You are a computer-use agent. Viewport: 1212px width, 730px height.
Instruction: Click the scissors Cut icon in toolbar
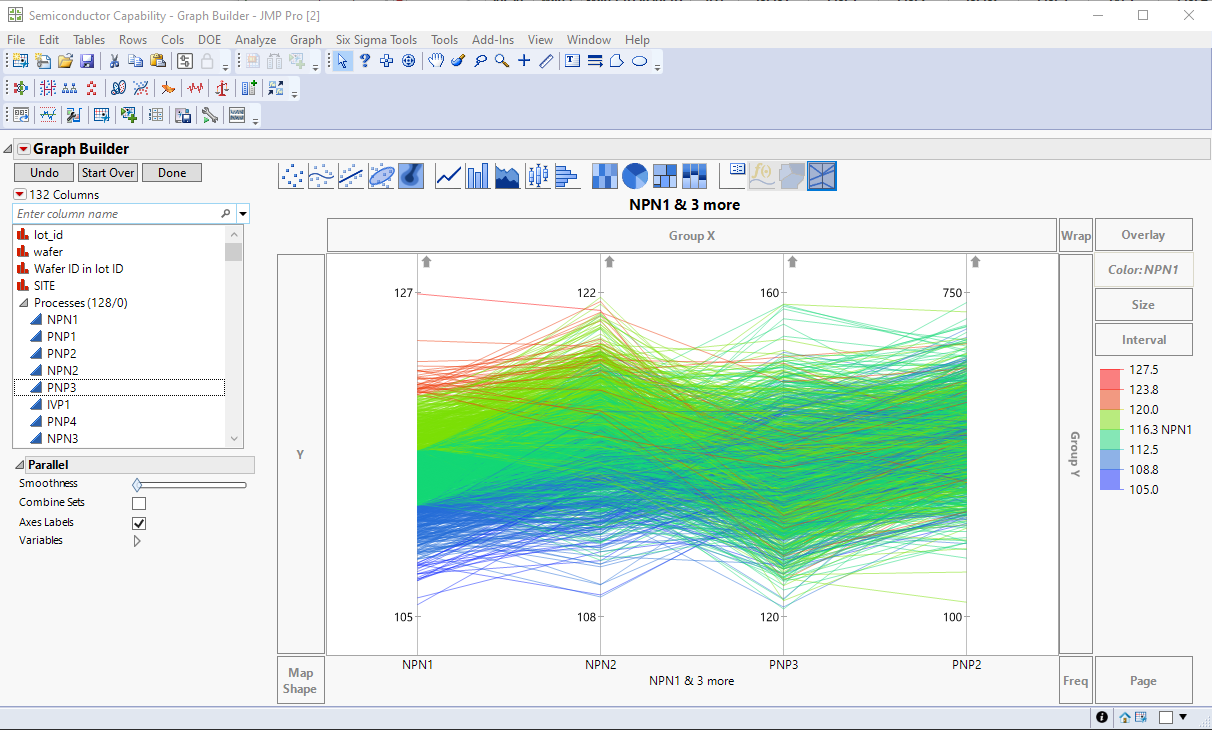(x=115, y=61)
